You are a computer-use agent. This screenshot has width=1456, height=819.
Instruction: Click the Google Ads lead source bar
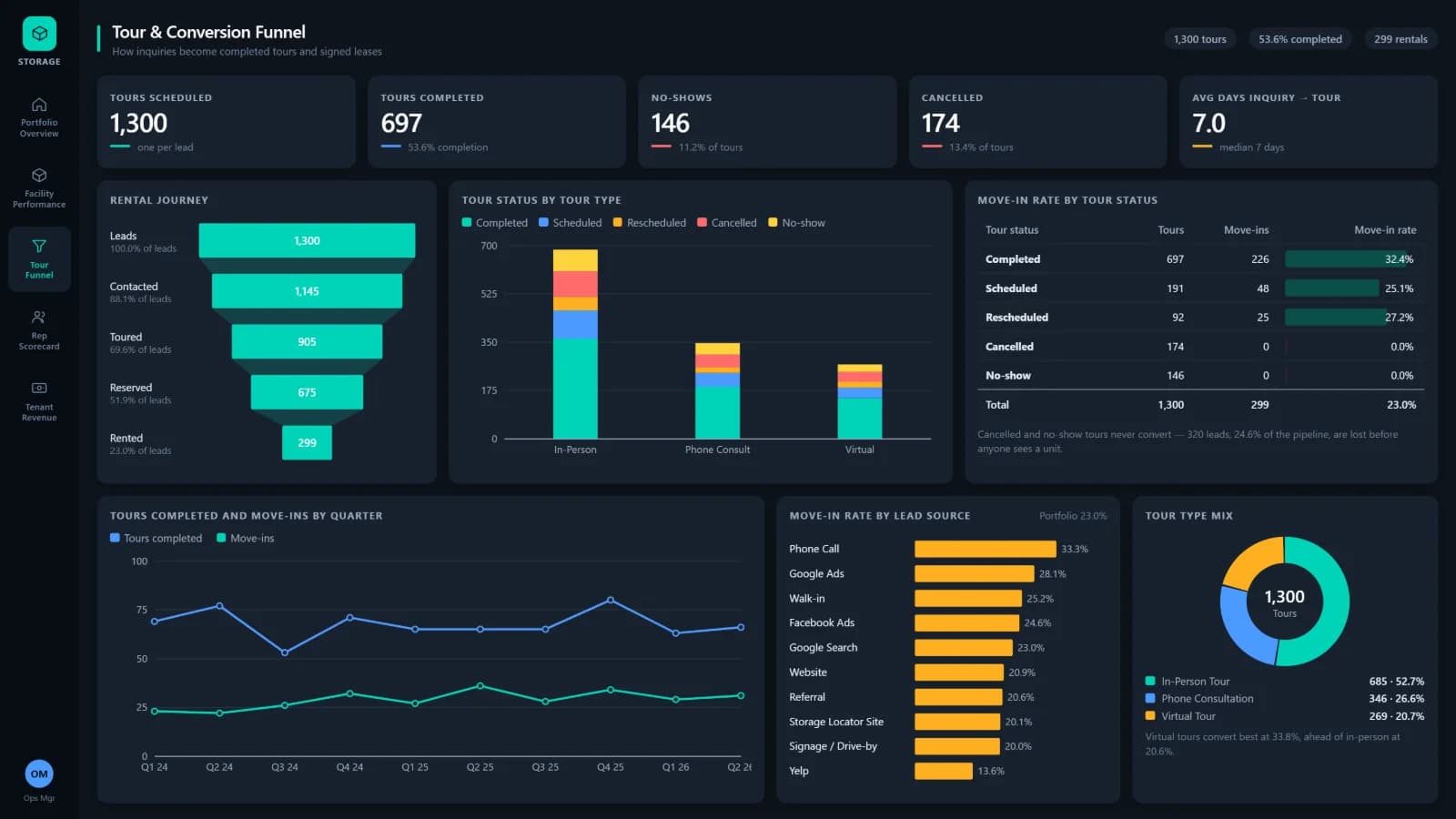[x=975, y=573]
